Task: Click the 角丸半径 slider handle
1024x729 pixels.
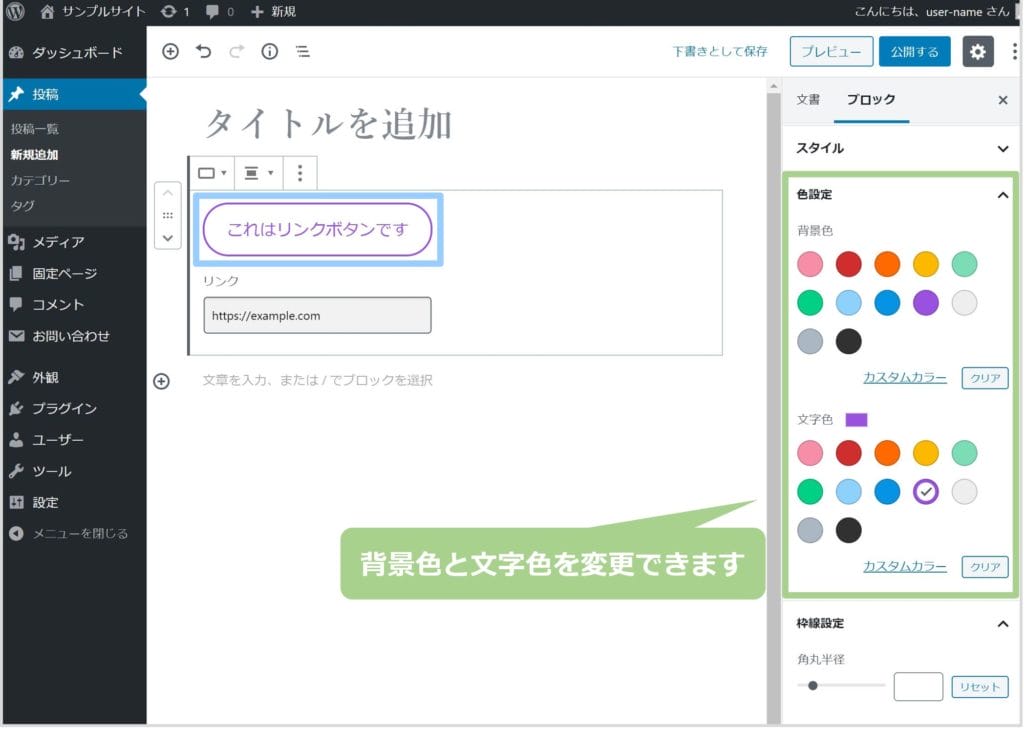Action: coord(813,686)
